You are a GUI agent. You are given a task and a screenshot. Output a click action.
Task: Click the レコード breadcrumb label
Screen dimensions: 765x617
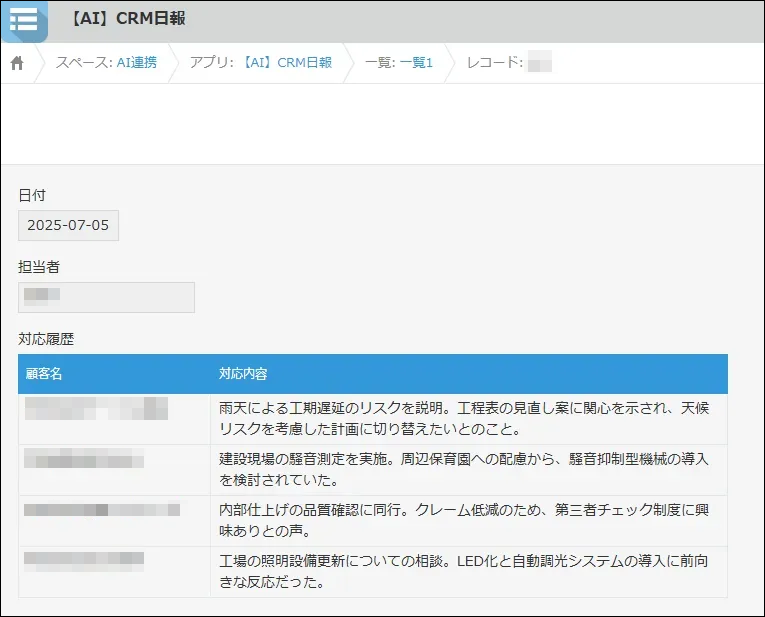coord(495,62)
